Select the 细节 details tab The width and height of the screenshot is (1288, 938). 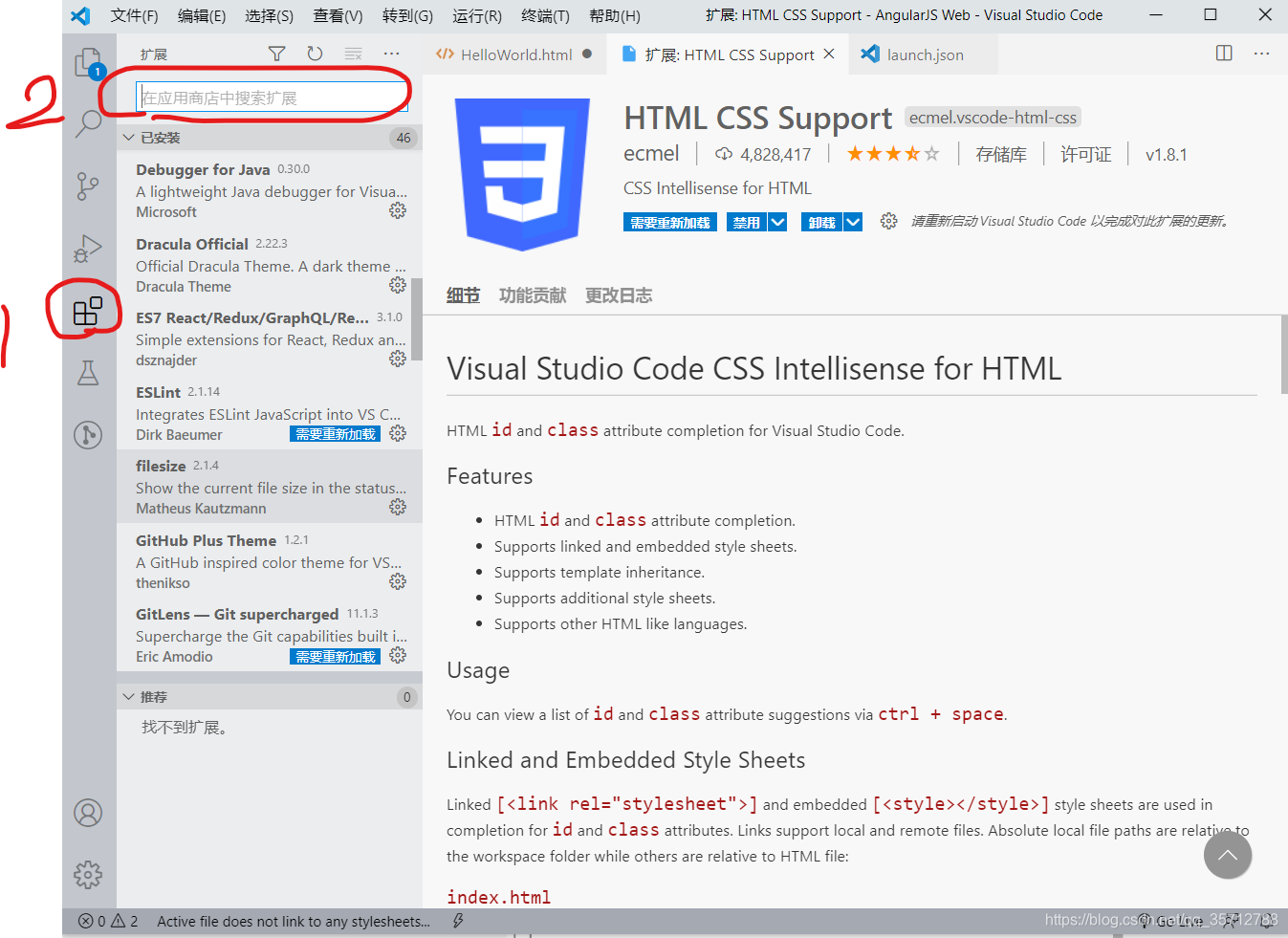[463, 295]
